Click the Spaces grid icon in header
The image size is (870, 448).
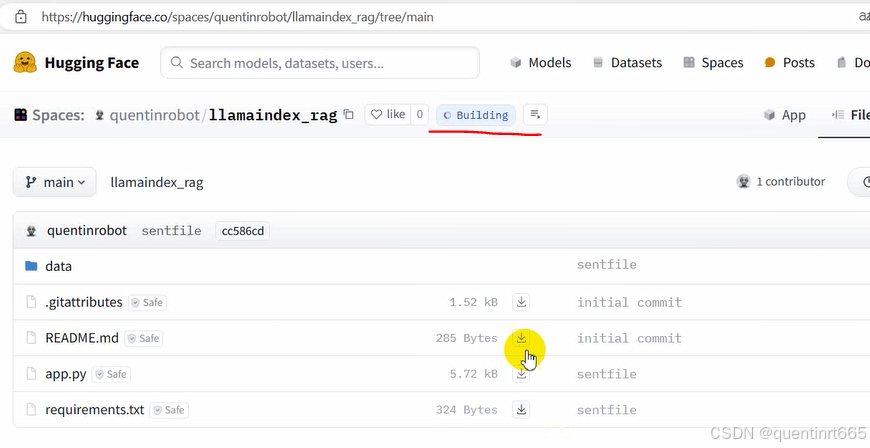click(21, 115)
